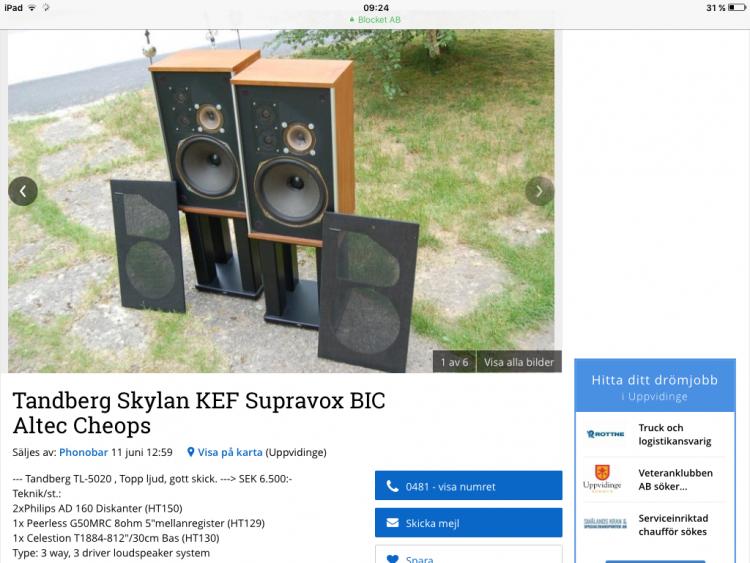Open the Rottne company logo
This screenshot has height=563, width=750.
pos(605,434)
